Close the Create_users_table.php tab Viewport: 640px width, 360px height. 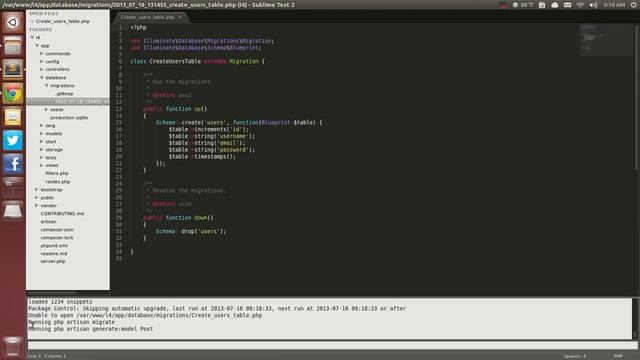point(180,17)
